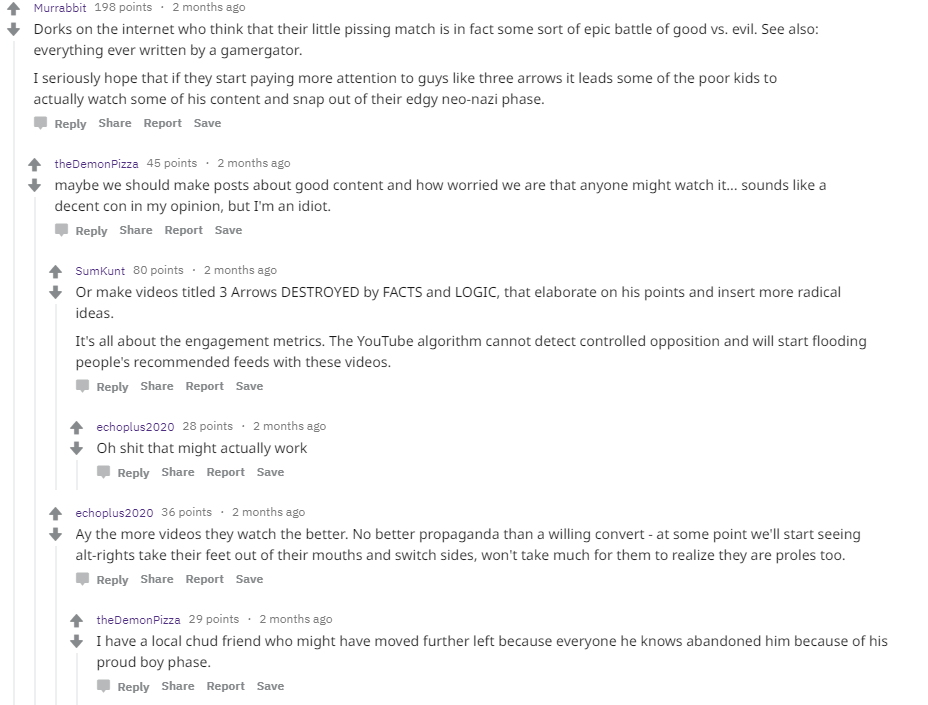The height and width of the screenshot is (705, 928).
Task: Open SumKunt's user profile
Action: pos(100,271)
